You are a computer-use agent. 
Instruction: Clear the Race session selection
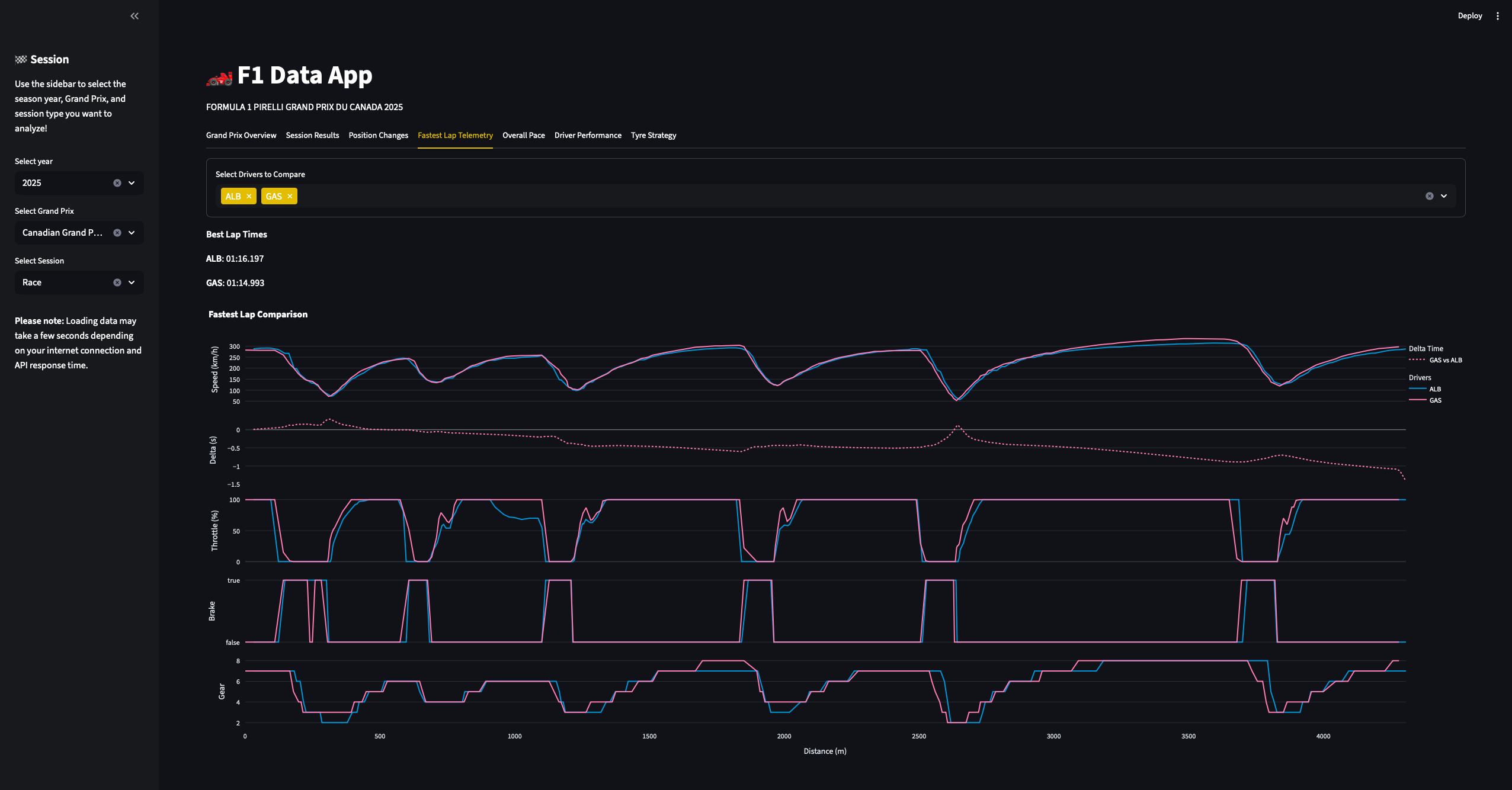[117, 282]
